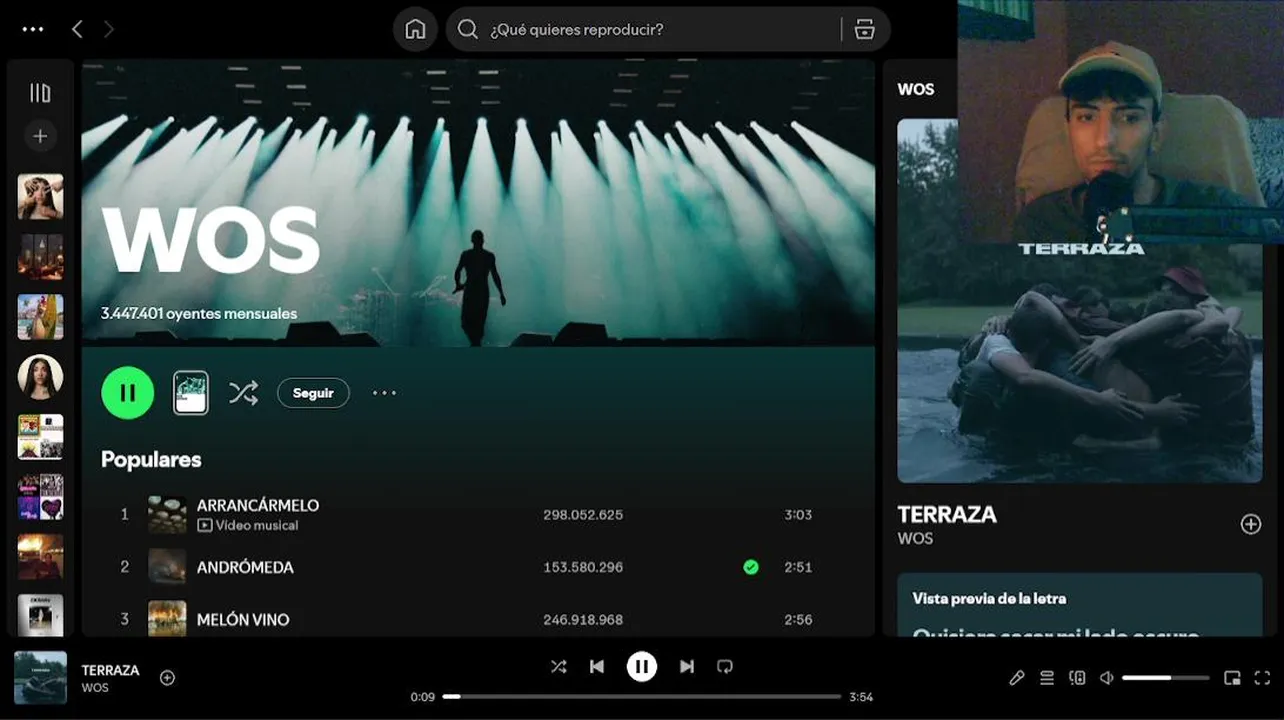Screen dimensions: 1284x720
Task: Click the green saved checkmark on ANDRÓMEDA
Action: pos(751,567)
